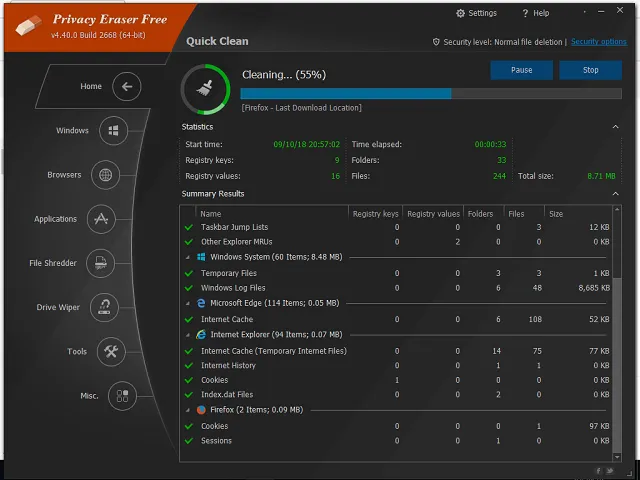Pause the cleaning process

[x=521, y=70]
